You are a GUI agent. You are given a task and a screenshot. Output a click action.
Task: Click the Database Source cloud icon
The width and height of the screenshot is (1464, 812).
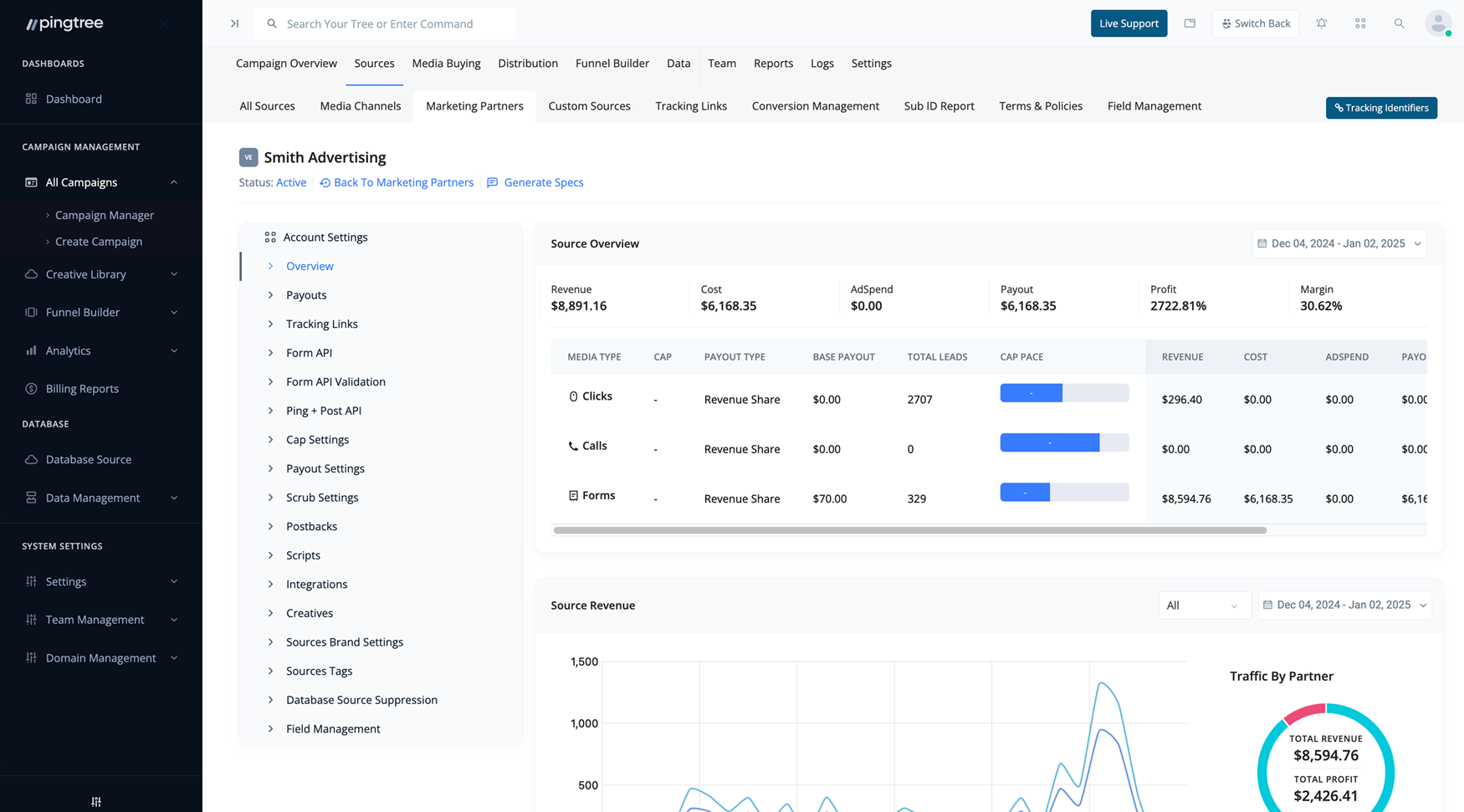[x=31, y=460]
